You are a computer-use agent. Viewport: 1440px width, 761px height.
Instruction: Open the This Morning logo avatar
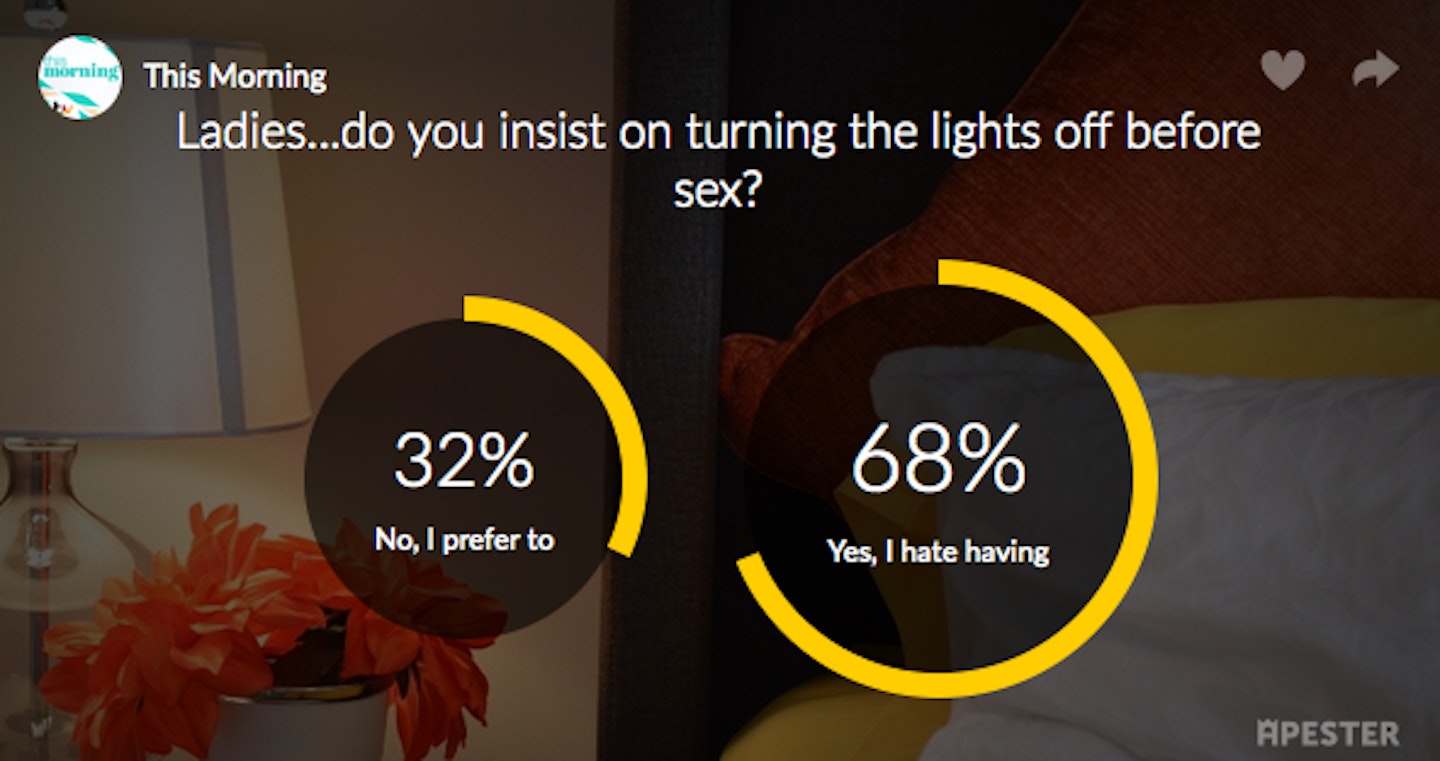click(x=80, y=77)
